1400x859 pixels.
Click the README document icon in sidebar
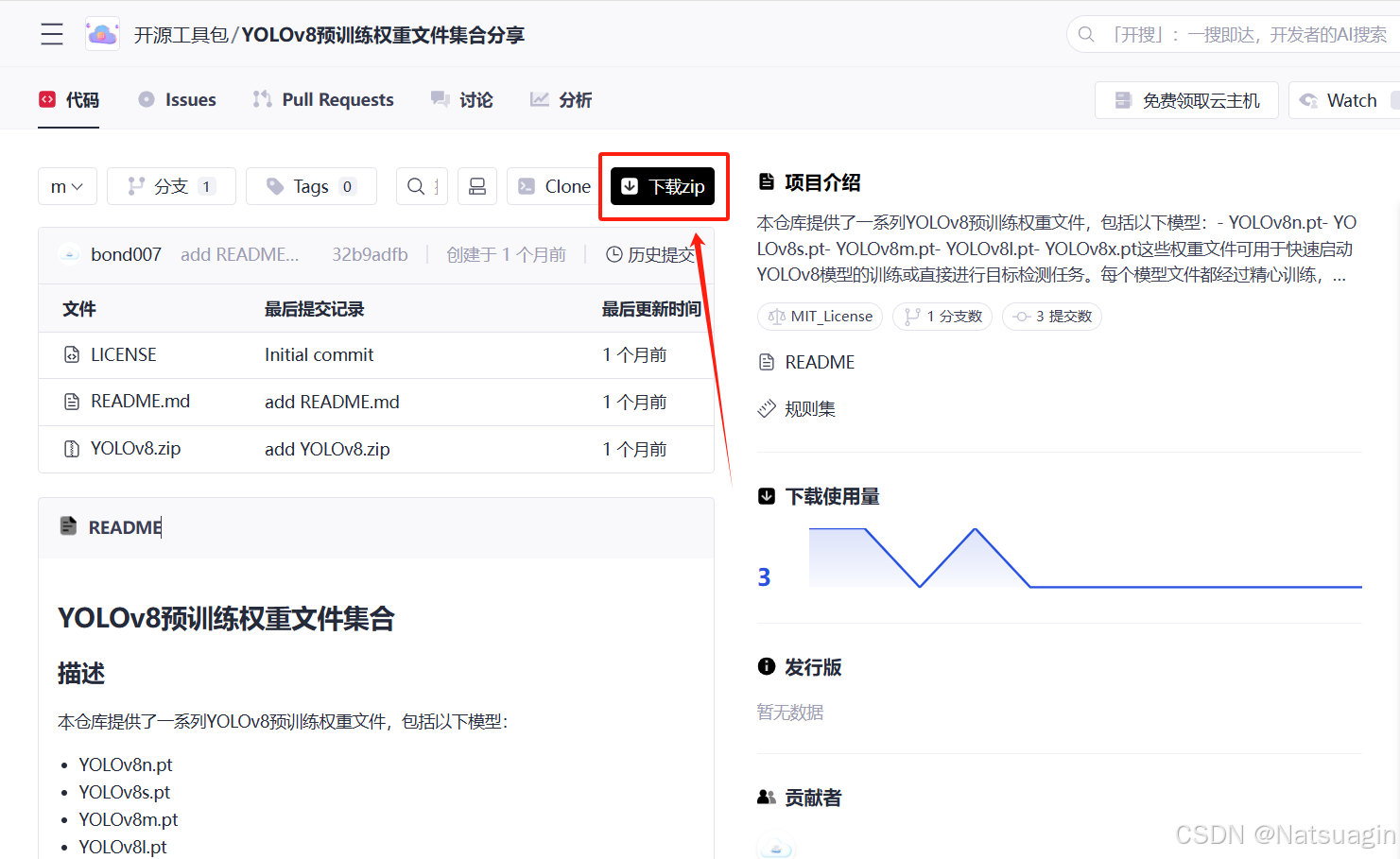point(767,362)
